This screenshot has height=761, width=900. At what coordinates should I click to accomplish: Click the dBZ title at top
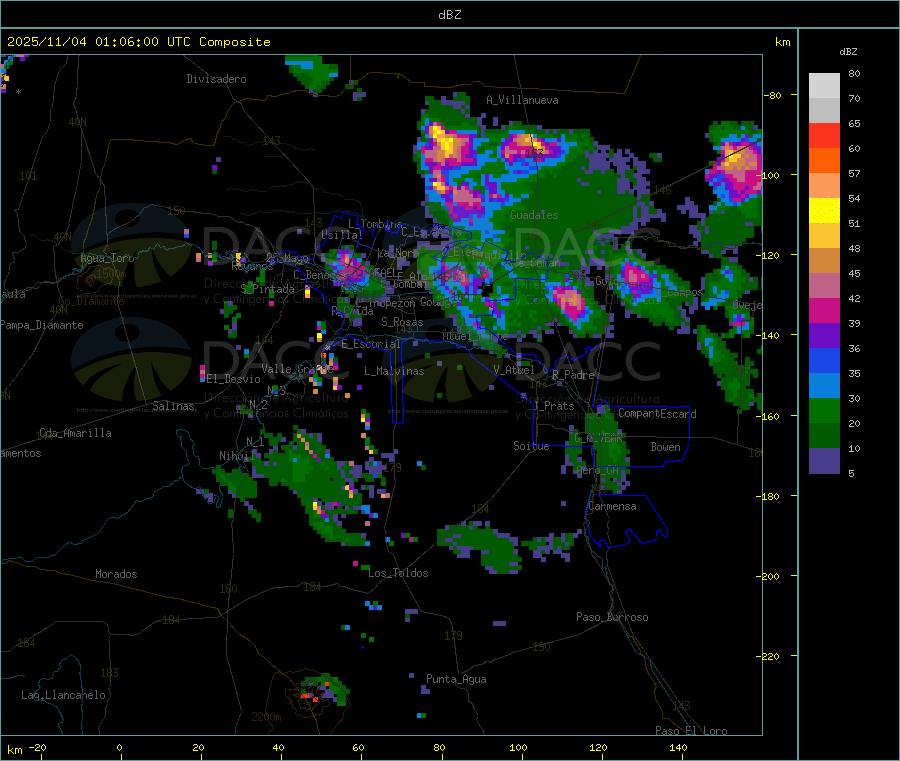tap(449, 15)
